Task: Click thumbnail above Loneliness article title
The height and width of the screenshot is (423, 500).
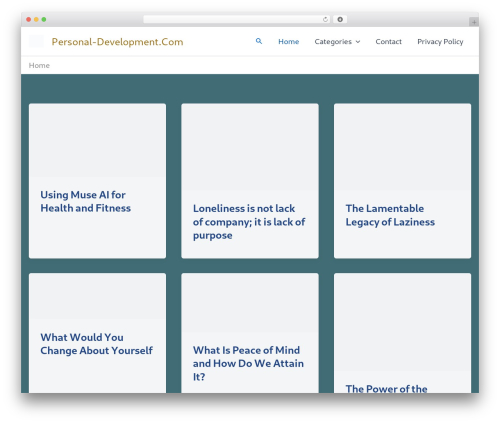Action: coord(250,147)
